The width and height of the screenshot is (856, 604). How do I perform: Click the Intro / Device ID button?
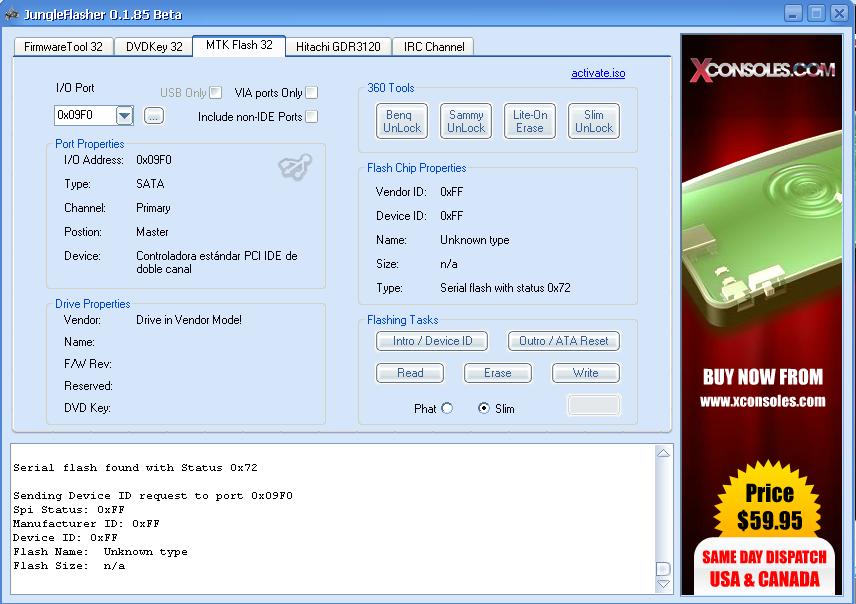[432, 341]
